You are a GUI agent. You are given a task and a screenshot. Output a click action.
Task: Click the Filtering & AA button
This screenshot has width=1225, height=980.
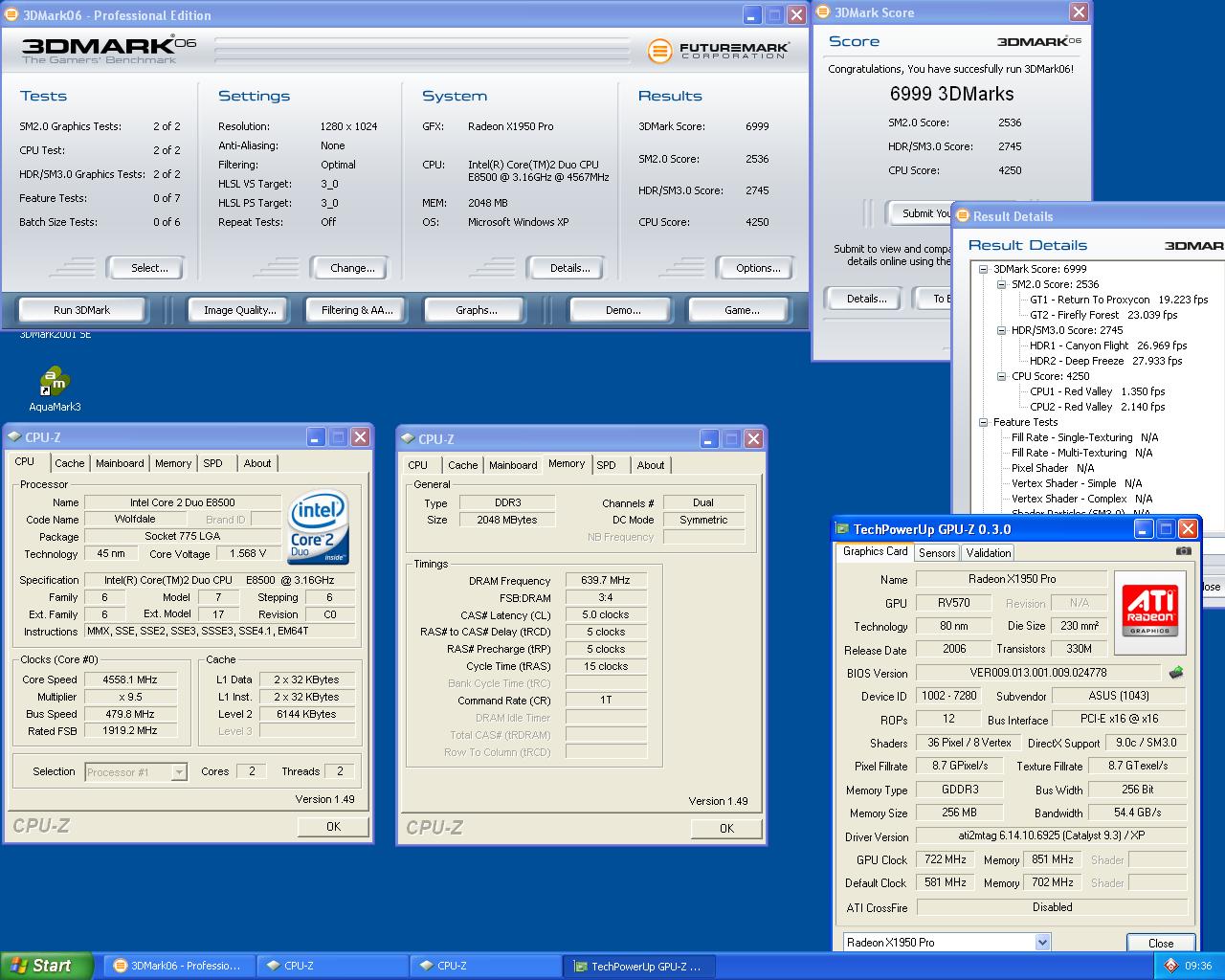point(357,310)
